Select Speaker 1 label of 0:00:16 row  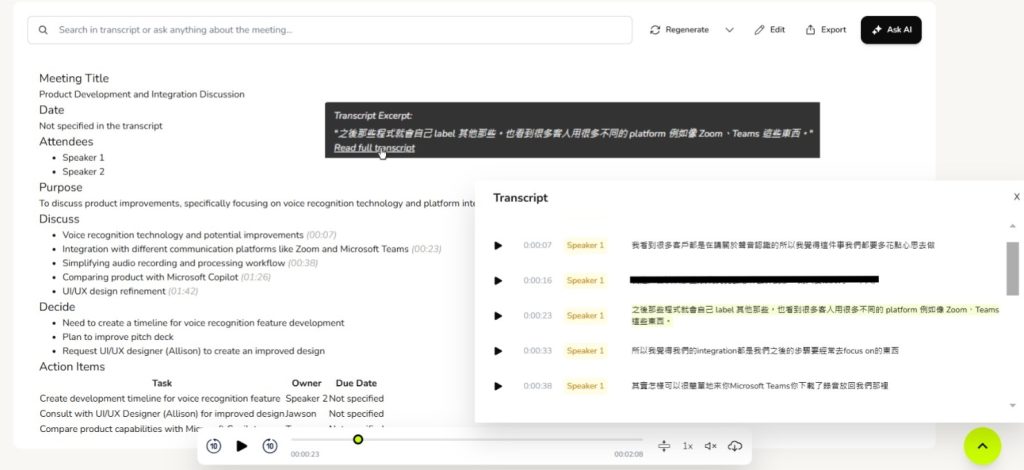pyautogui.click(x=585, y=281)
